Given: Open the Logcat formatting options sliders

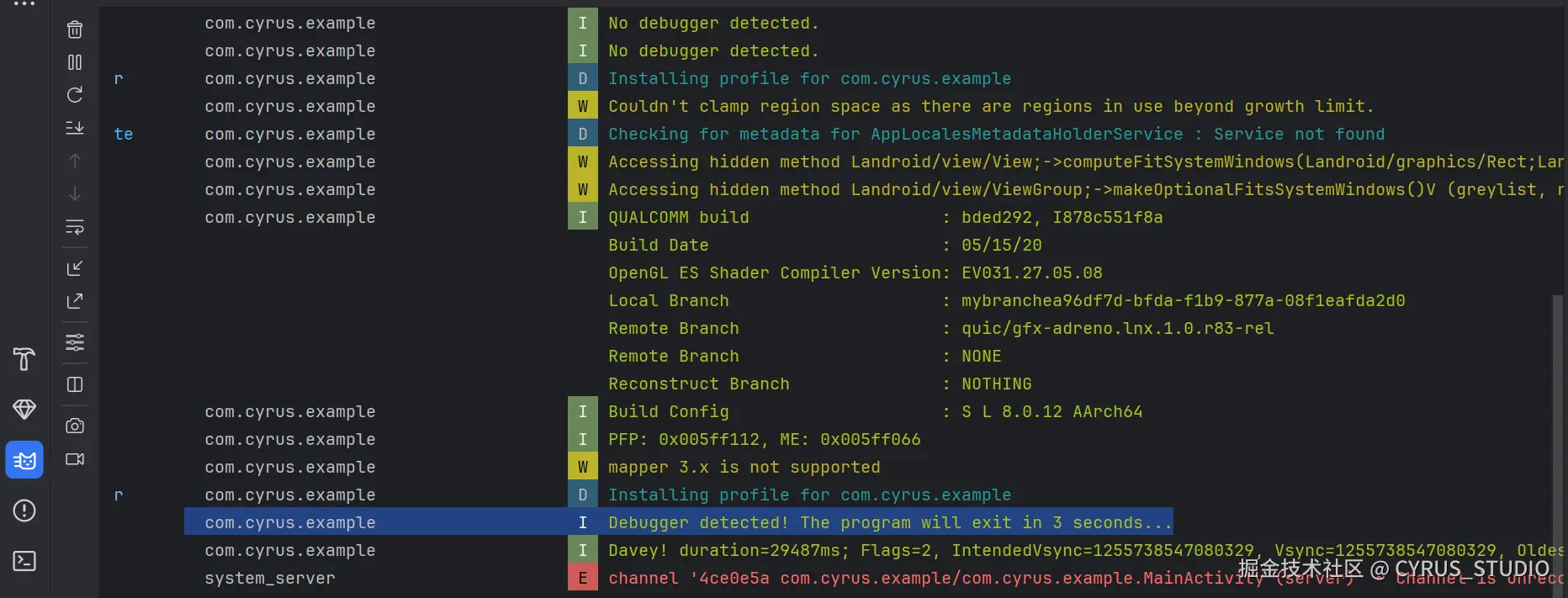Looking at the screenshot, I should (x=75, y=342).
